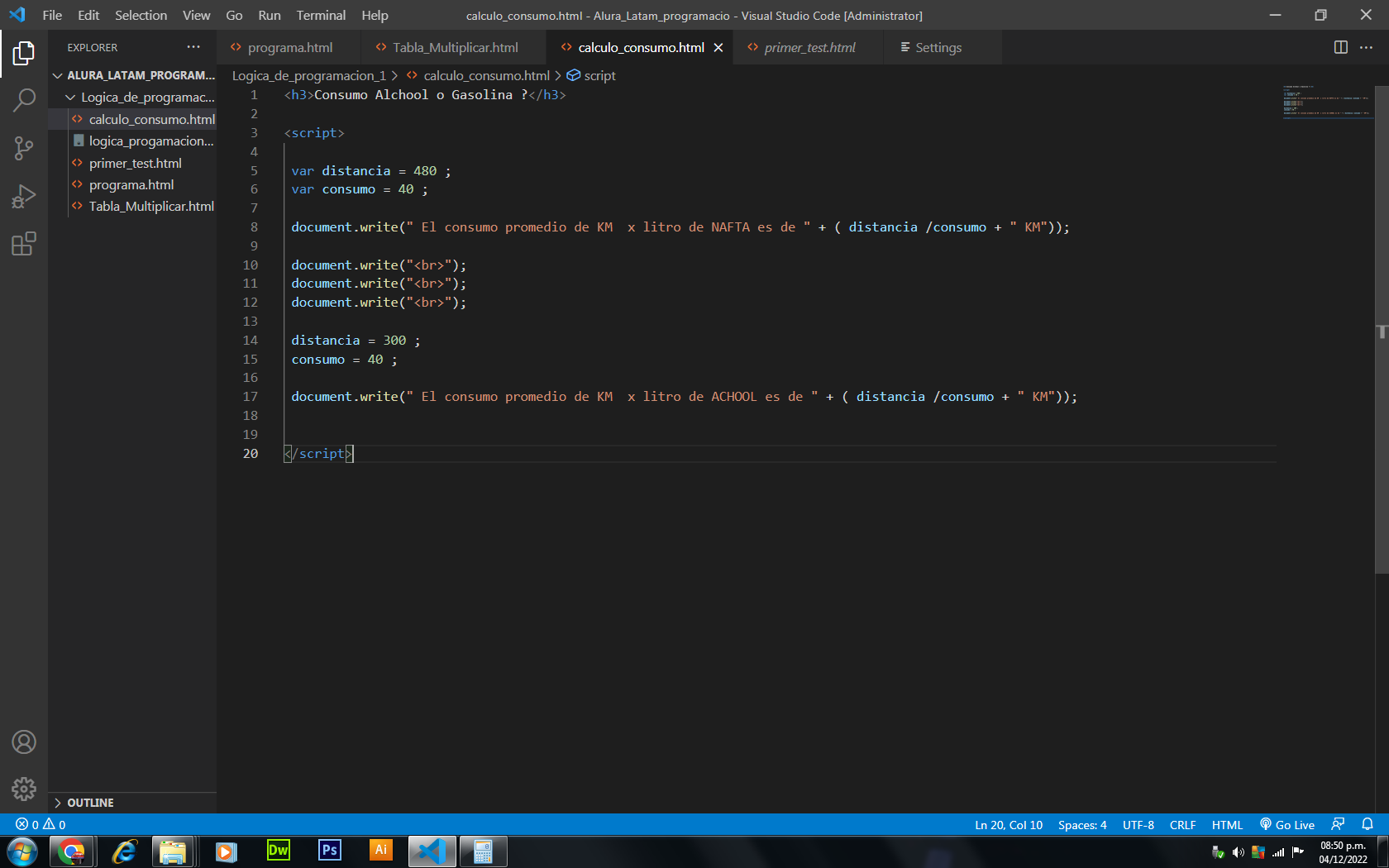Select calculo_consumo.html in explorer tree
The image size is (1389, 868).
coord(132,119)
